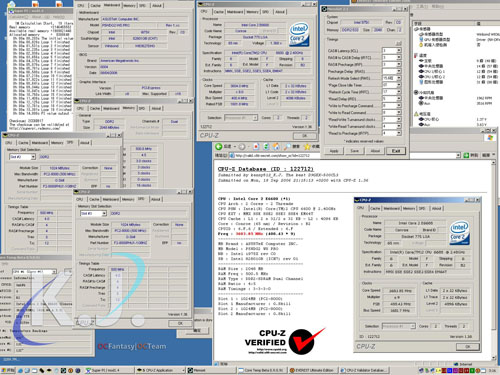This screenshot has height=375, width=500.
Task: Open the grouped CPU-Z Application taskbar button
Action: click(160, 370)
